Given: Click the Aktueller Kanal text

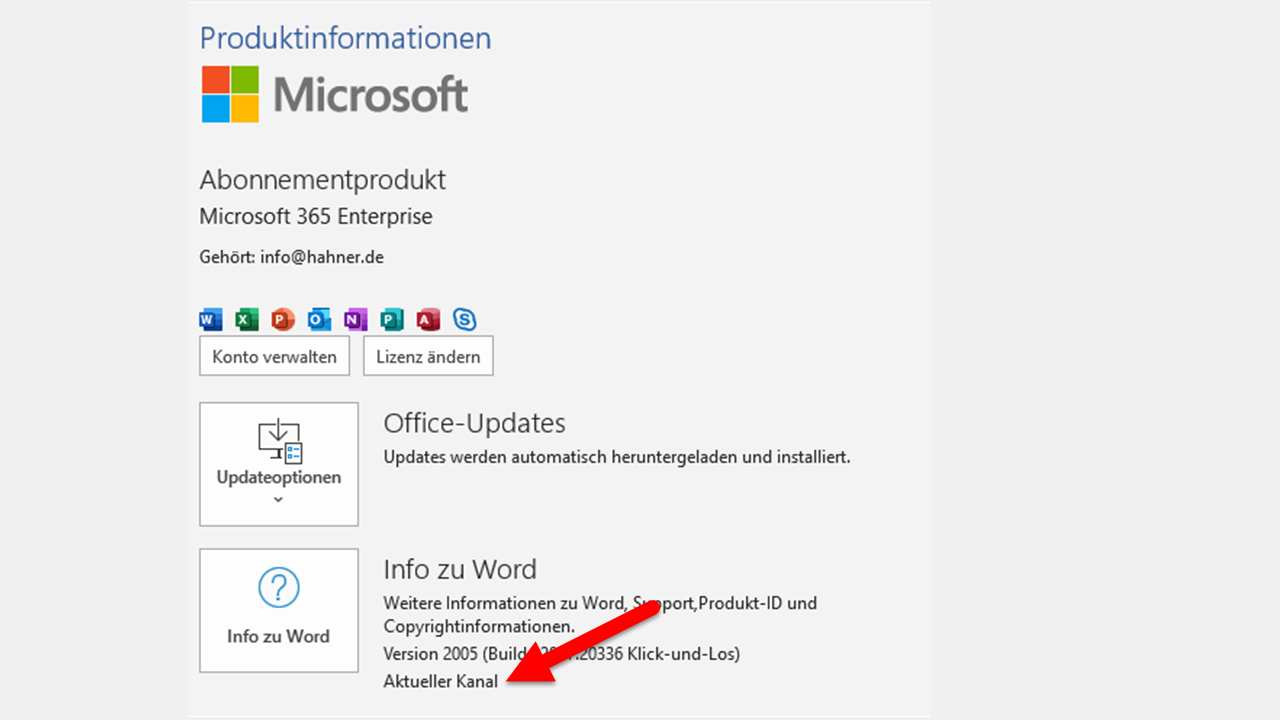Looking at the screenshot, I should pos(441,682).
